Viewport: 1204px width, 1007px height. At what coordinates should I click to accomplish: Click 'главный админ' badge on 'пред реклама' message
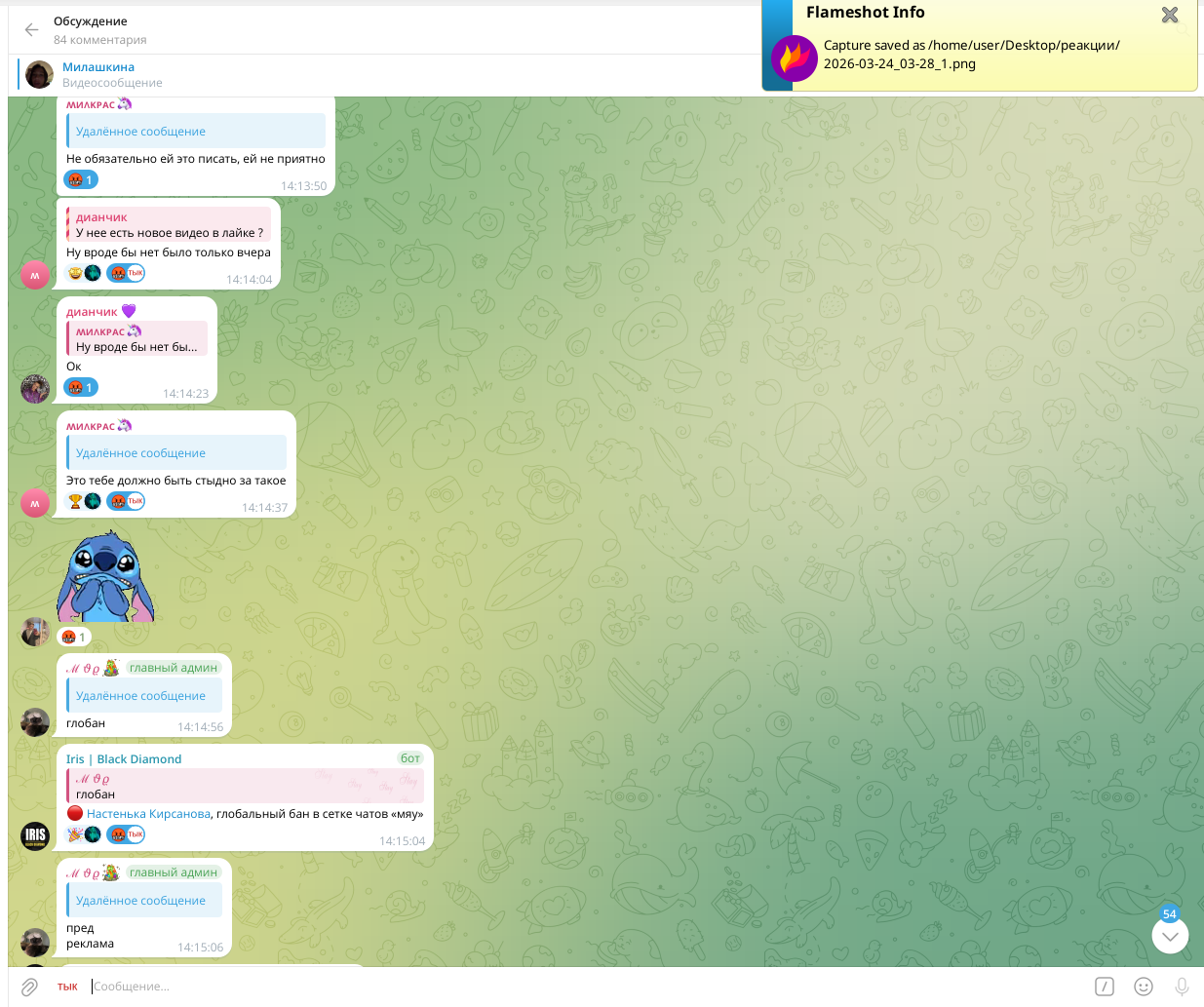coord(174,872)
